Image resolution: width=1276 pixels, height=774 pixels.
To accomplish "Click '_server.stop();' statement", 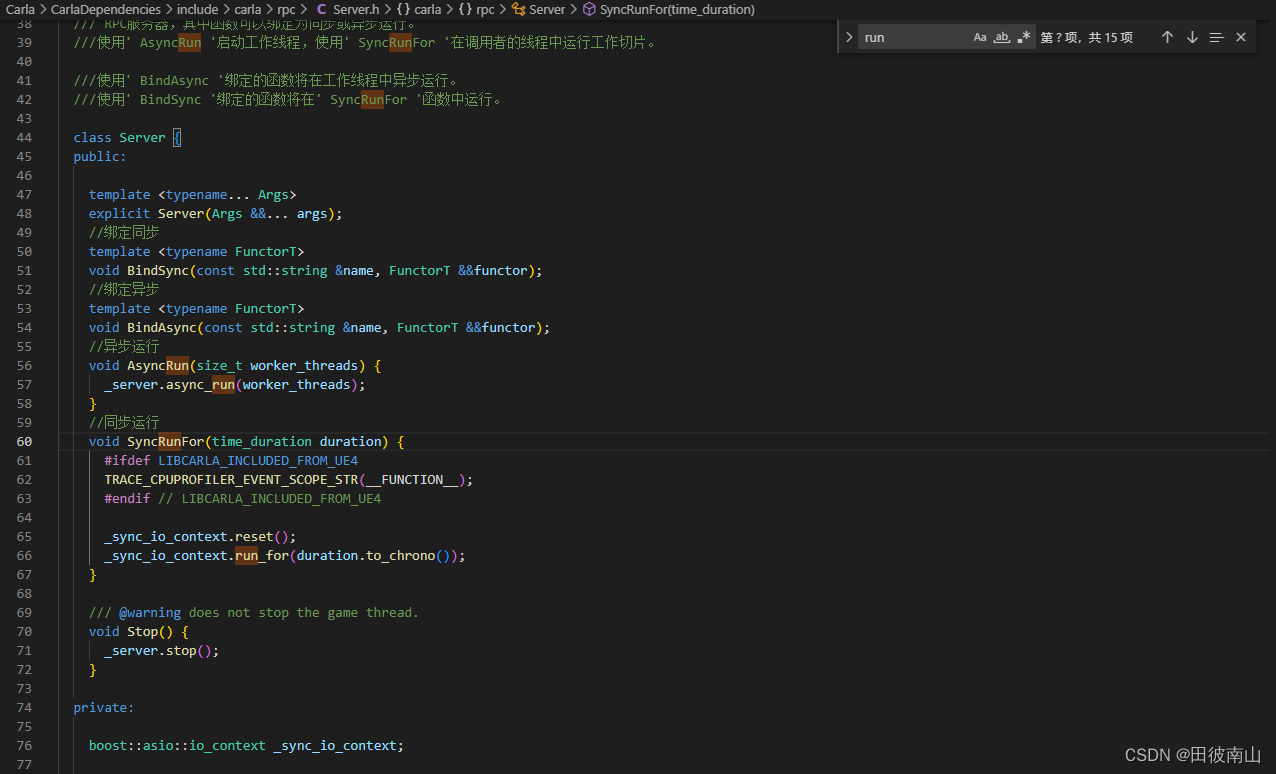I will [x=162, y=650].
